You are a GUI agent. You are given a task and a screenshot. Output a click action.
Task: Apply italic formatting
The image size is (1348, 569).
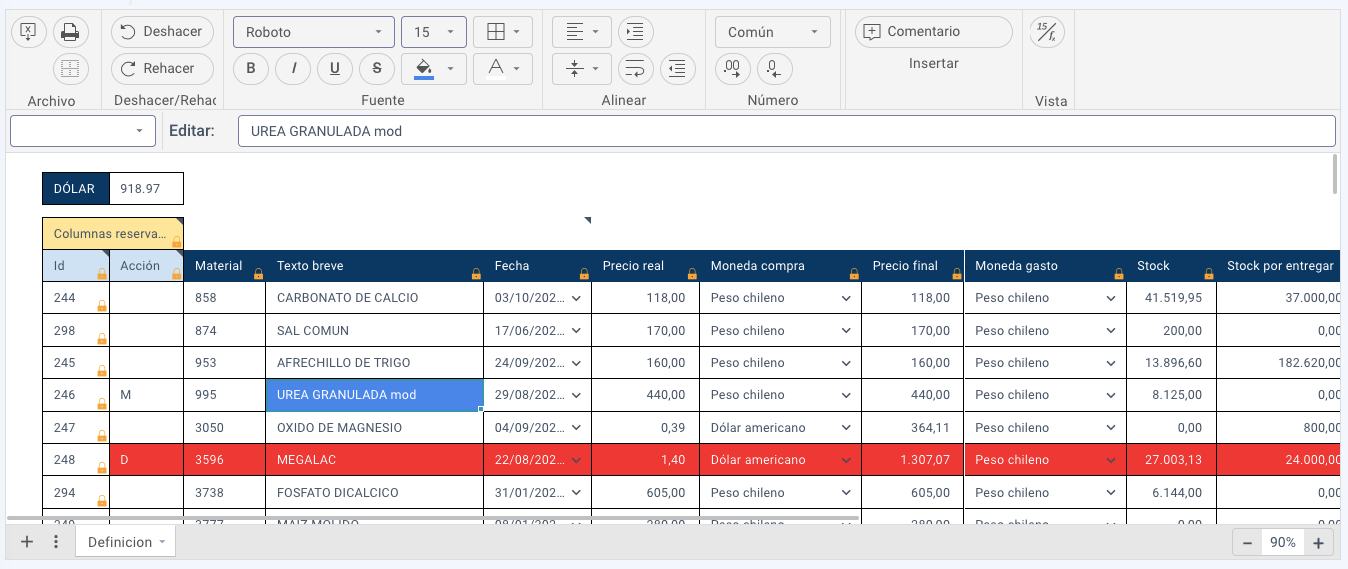(293, 69)
